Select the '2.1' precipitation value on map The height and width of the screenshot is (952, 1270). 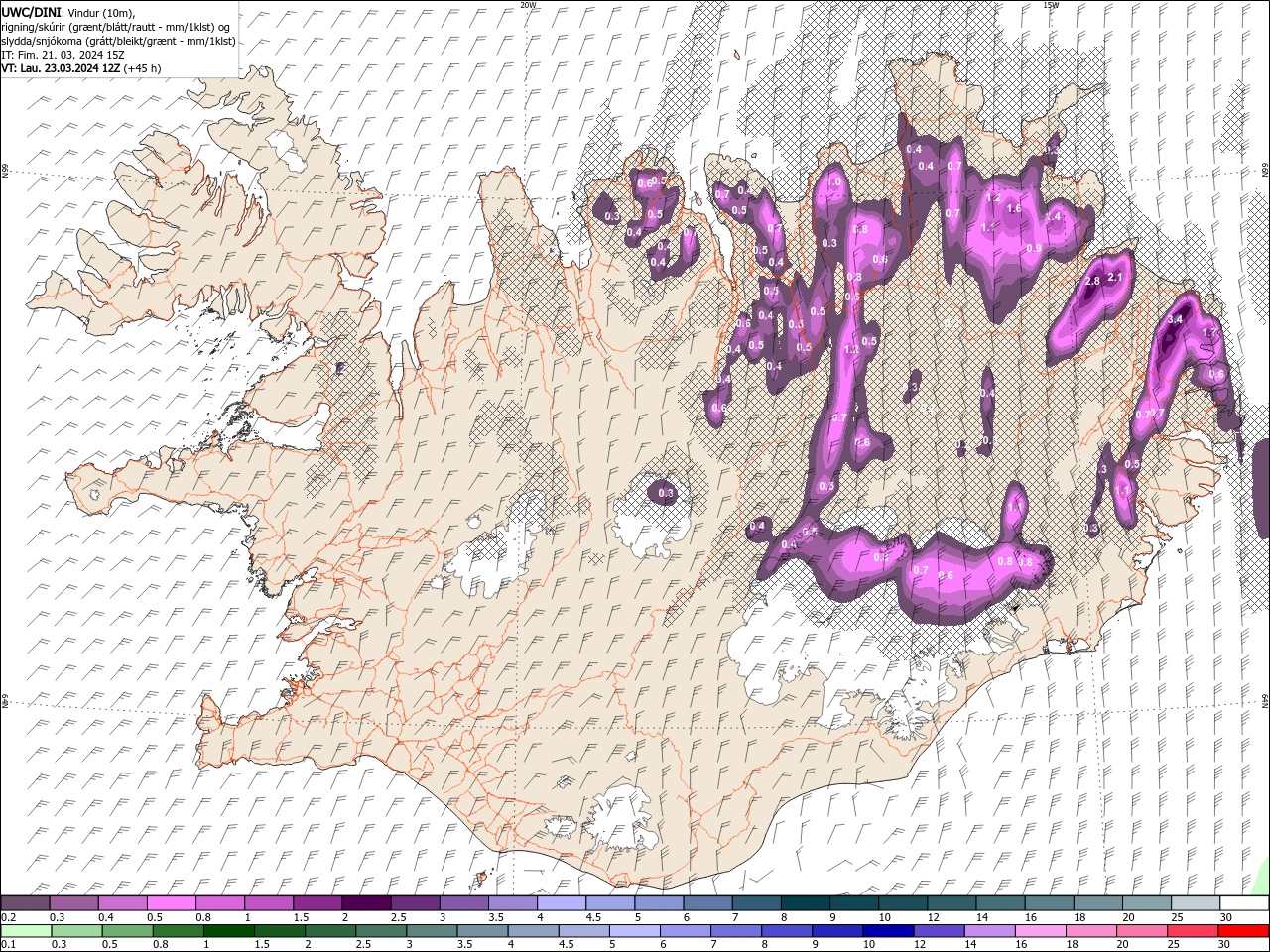pyautogui.click(x=1114, y=277)
